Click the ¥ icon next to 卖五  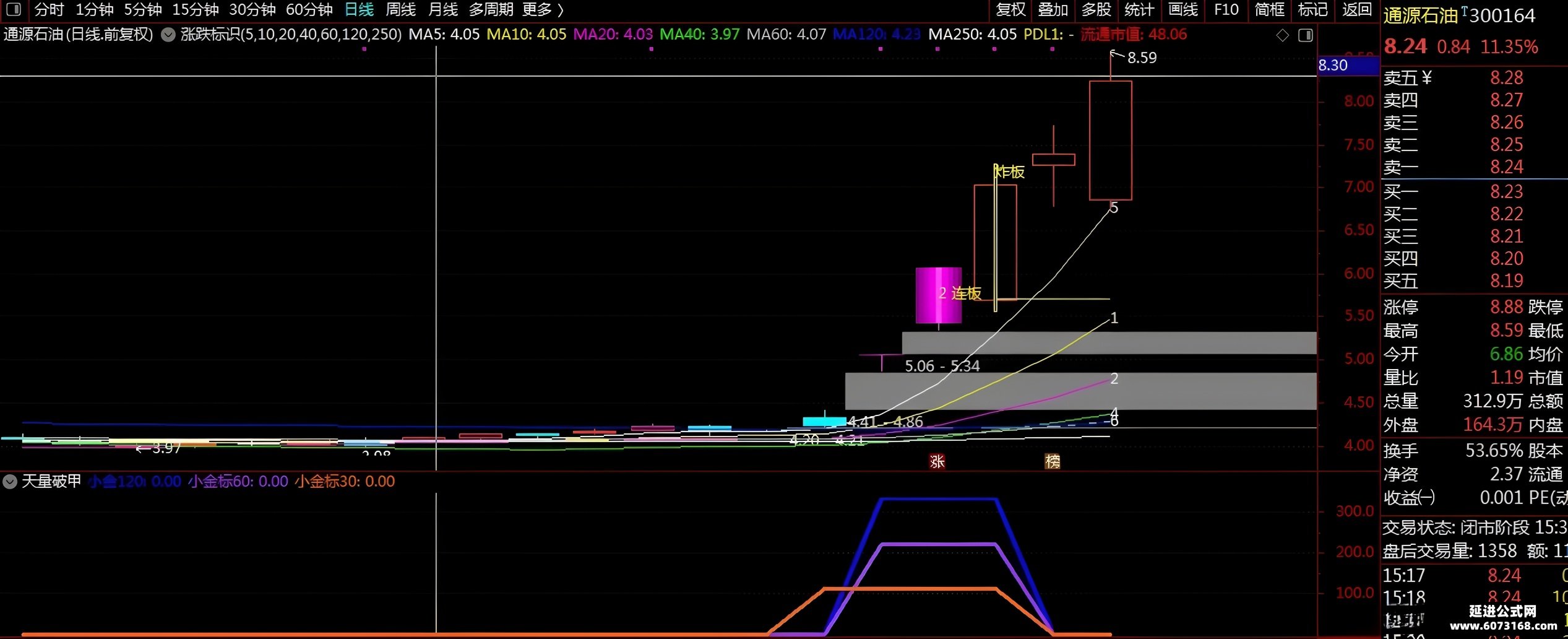point(1427,77)
